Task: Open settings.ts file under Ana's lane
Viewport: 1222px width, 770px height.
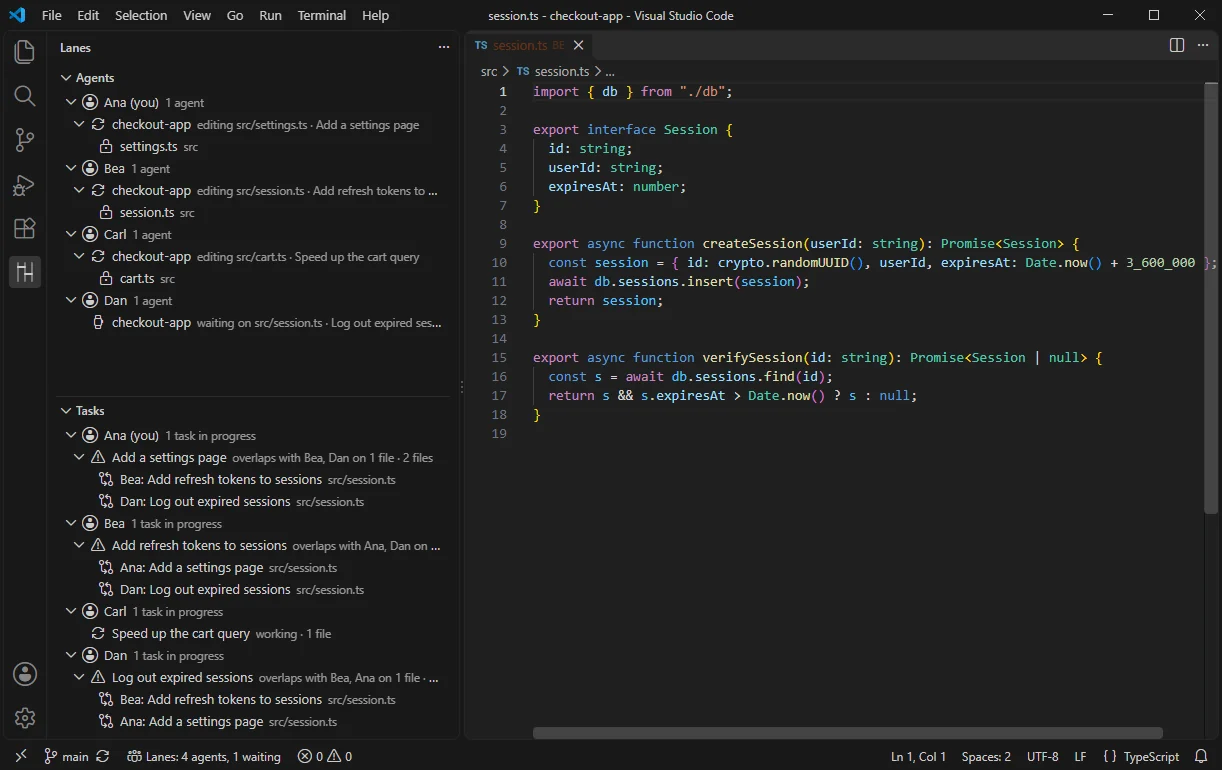Action: click(x=149, y=146)
